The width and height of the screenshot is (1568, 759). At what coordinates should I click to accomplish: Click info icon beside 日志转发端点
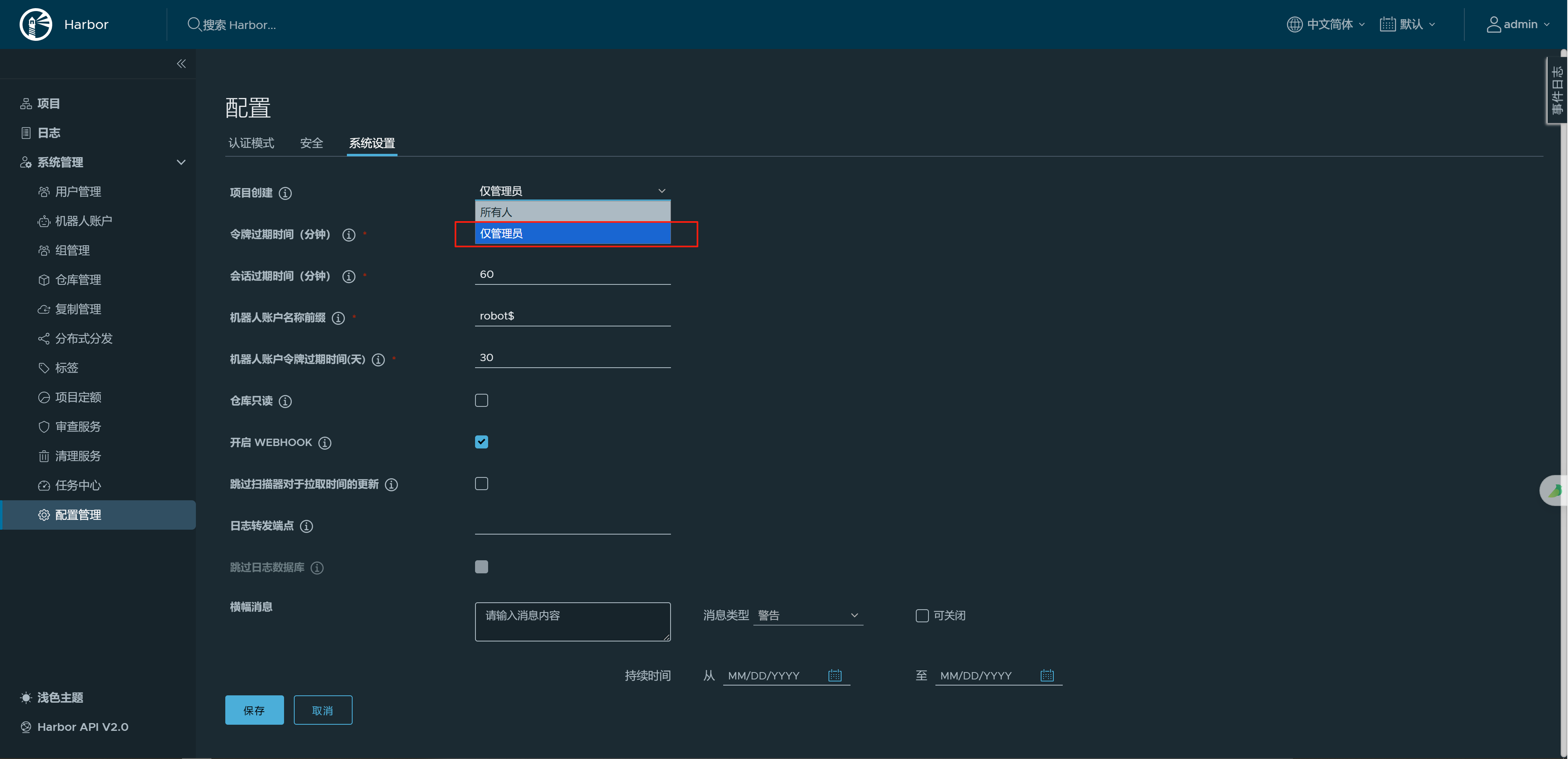tap(307, 526)
